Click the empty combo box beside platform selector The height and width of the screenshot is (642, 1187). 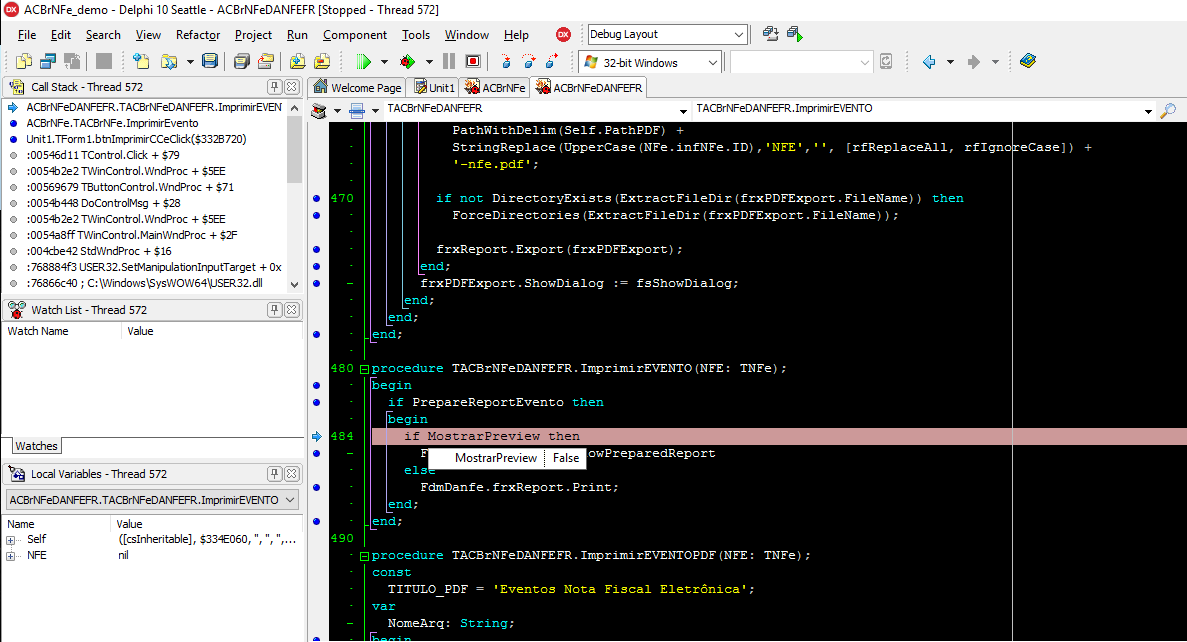(x=801, y=62)
